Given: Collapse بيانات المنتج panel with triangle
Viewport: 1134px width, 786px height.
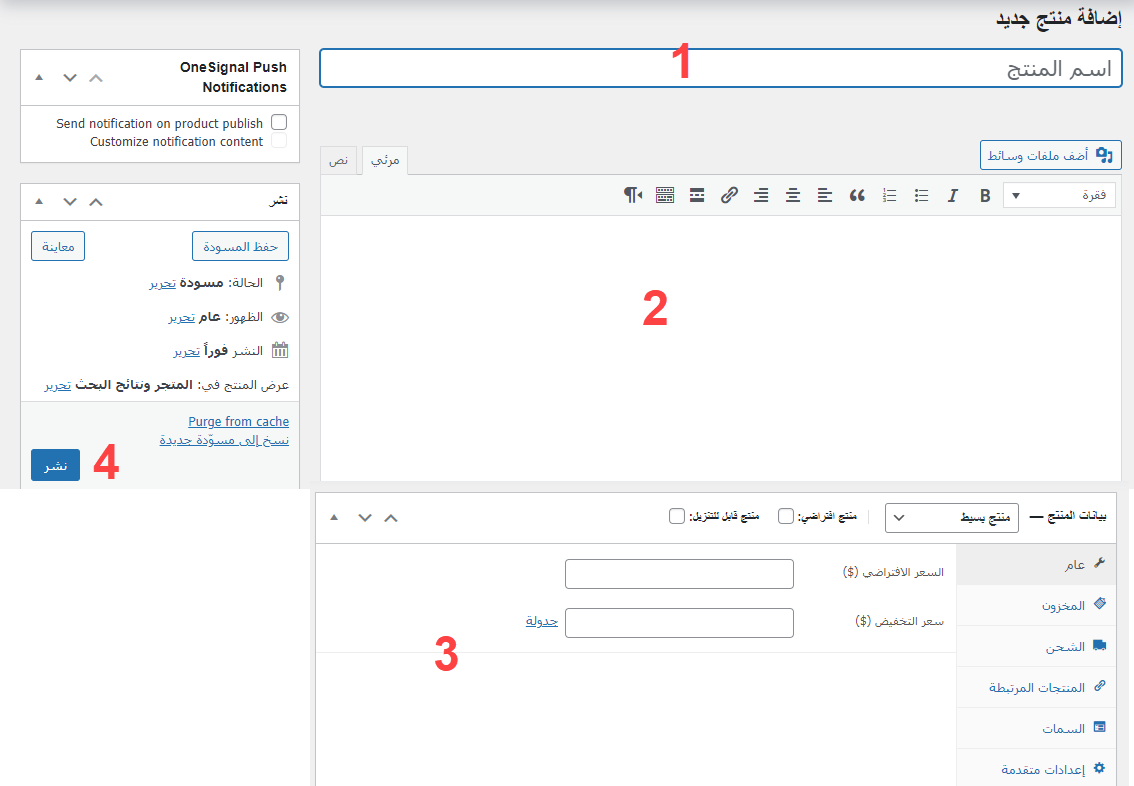Looking at the screenshot, I should [x=334, y=518].
